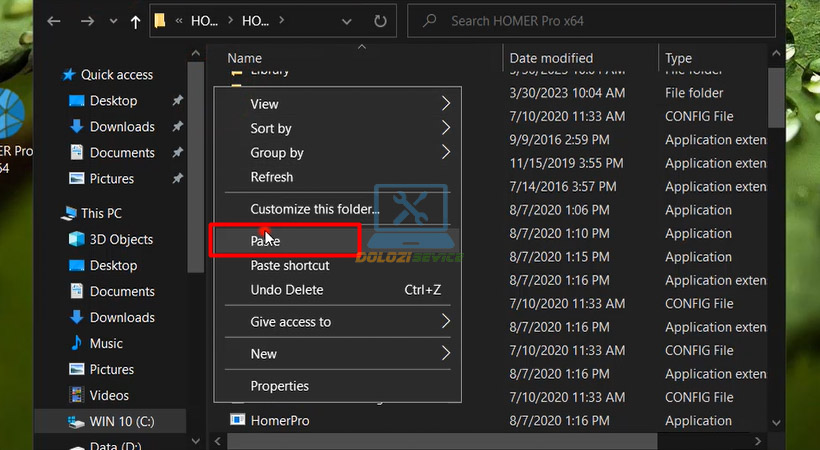
Task: Open the Music folder
Action: 106,344
